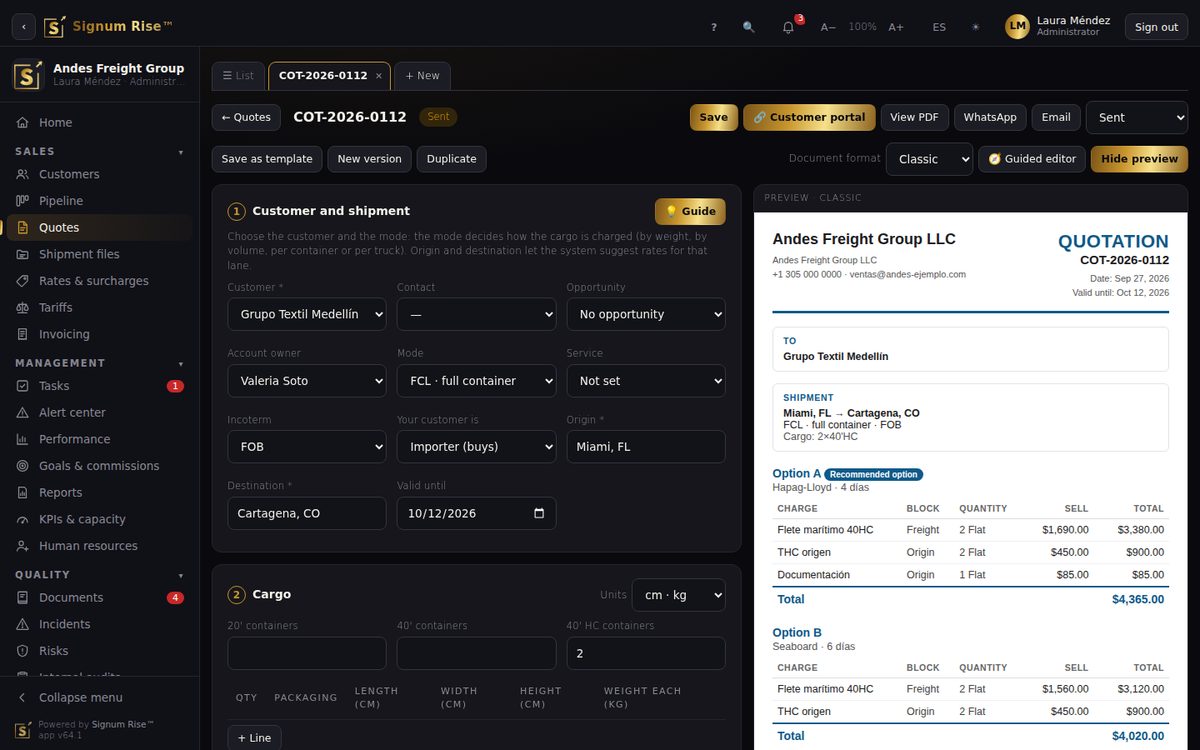Close the COT-2026-0112 tab

(x=378, y=76)
